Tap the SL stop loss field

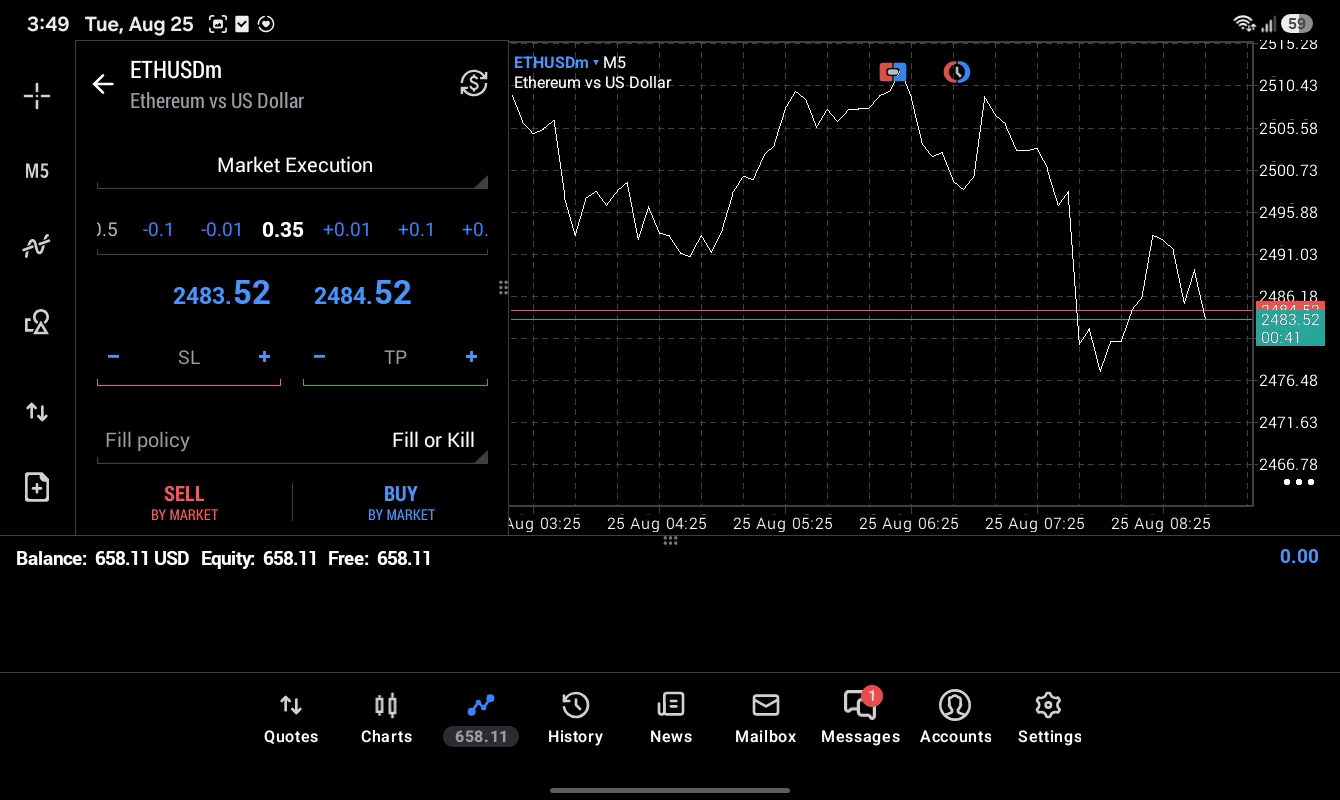click(189, 358)
